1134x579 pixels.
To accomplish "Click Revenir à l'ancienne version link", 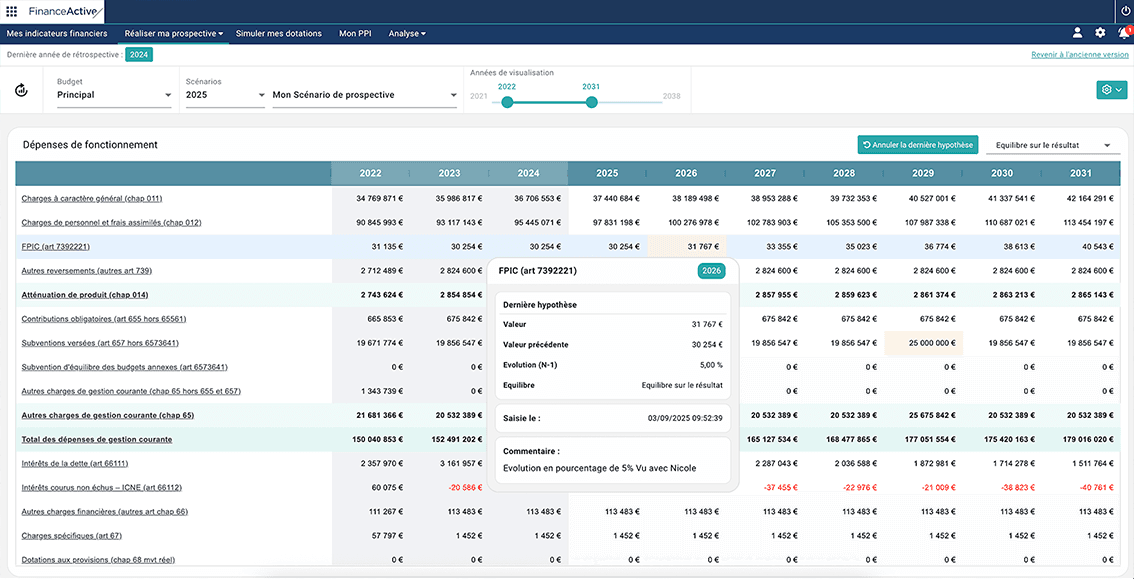I will coord(1080,54).
